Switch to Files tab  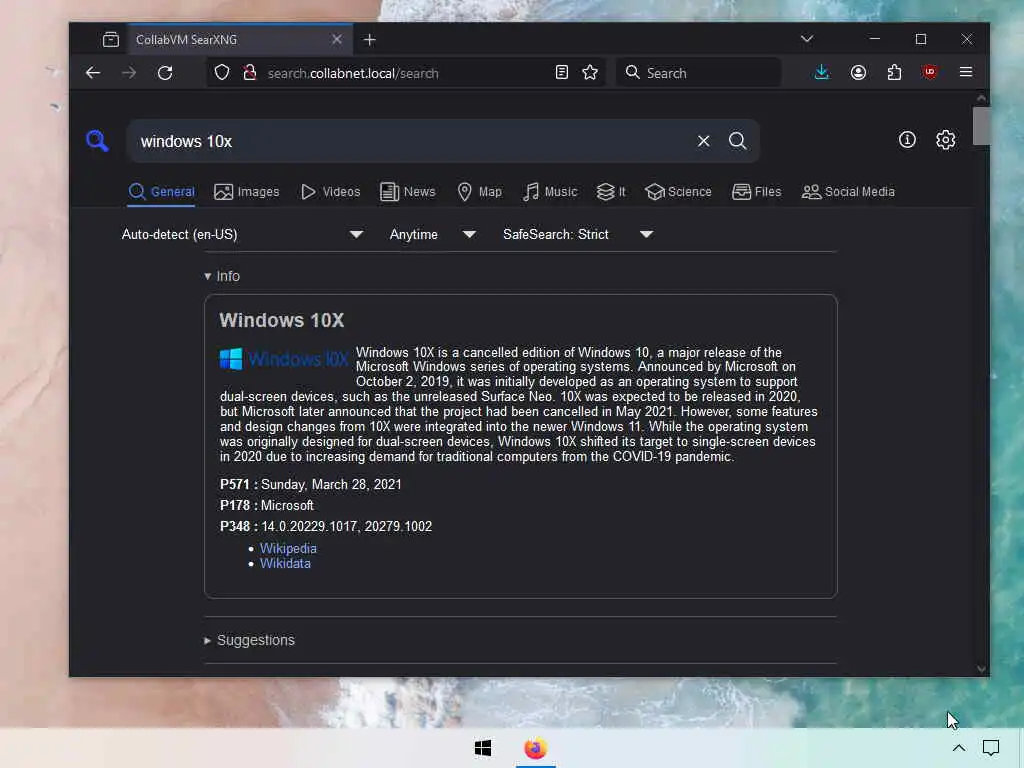[756, 192]
